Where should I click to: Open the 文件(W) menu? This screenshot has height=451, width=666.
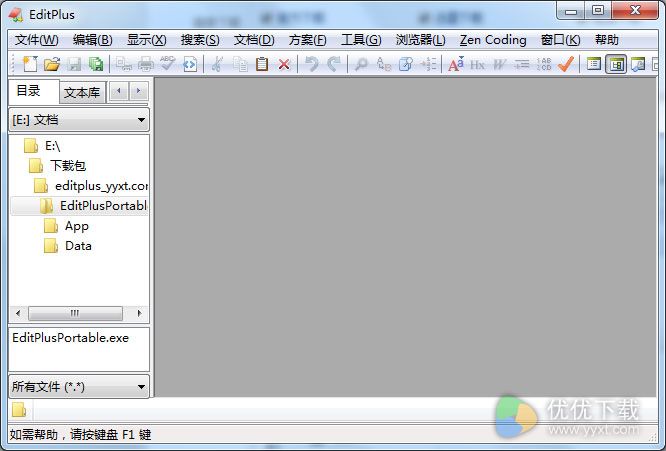click(37, 40)
